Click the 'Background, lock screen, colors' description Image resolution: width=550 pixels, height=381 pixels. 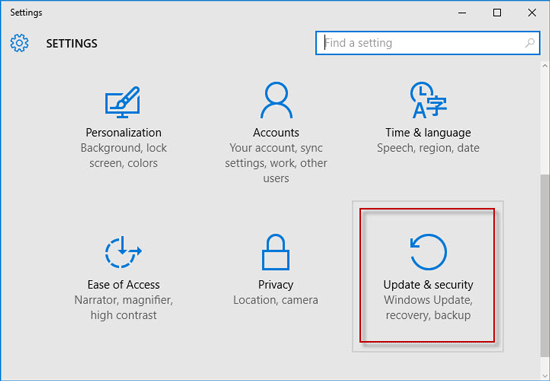pos(123,155)
